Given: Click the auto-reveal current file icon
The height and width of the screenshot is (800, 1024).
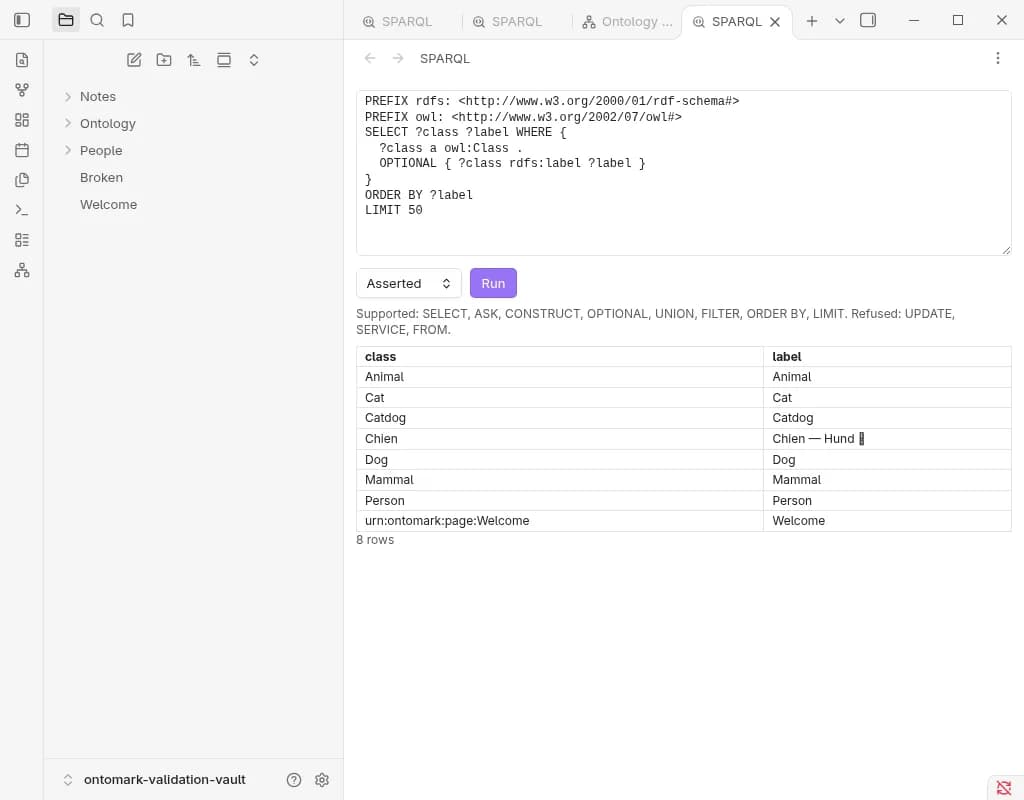Looking at the screenshot, I should [x=224, y=60].
